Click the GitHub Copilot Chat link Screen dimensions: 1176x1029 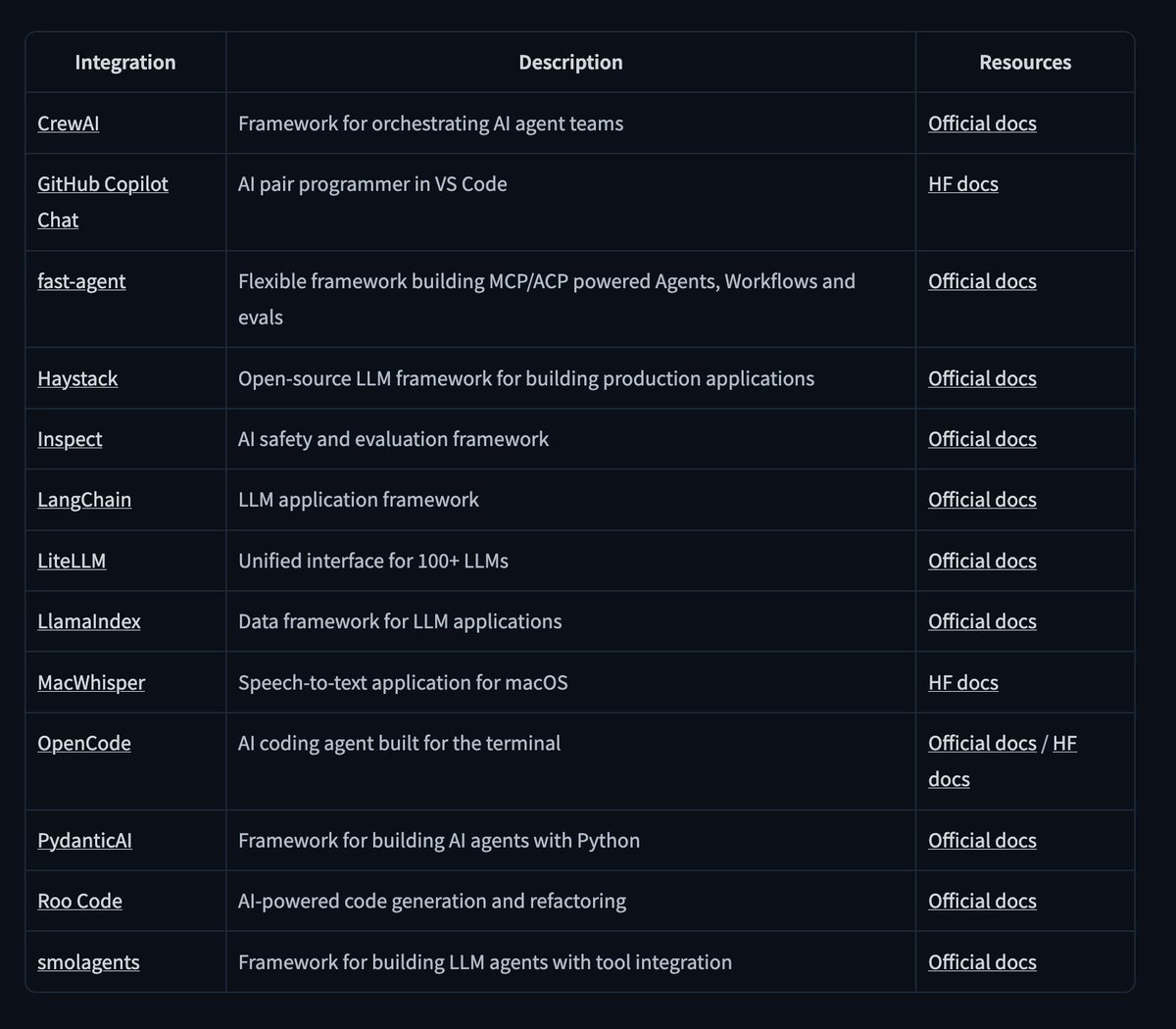[102, 184]
